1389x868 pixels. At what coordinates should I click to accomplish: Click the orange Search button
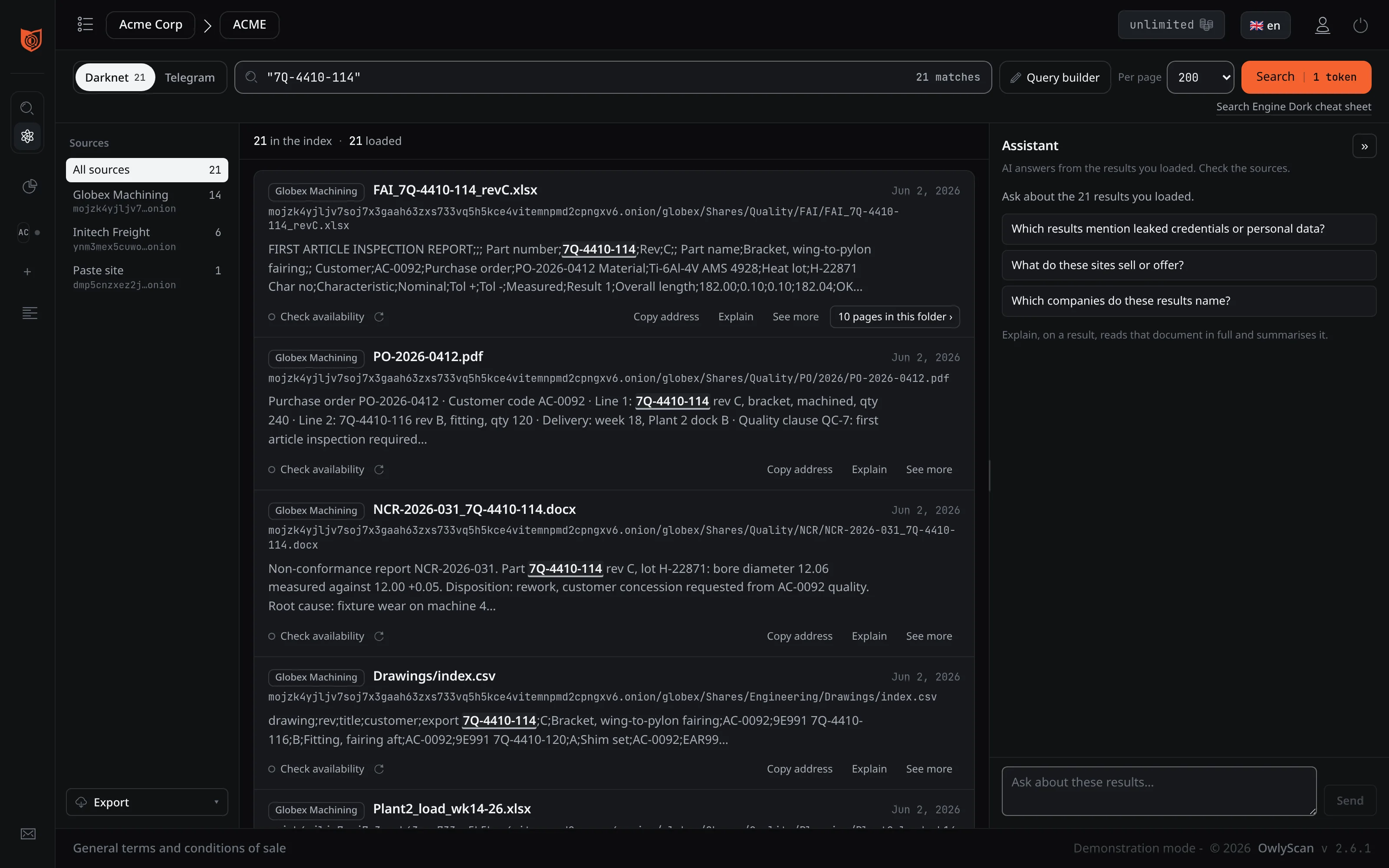(x=1306, y=77)
